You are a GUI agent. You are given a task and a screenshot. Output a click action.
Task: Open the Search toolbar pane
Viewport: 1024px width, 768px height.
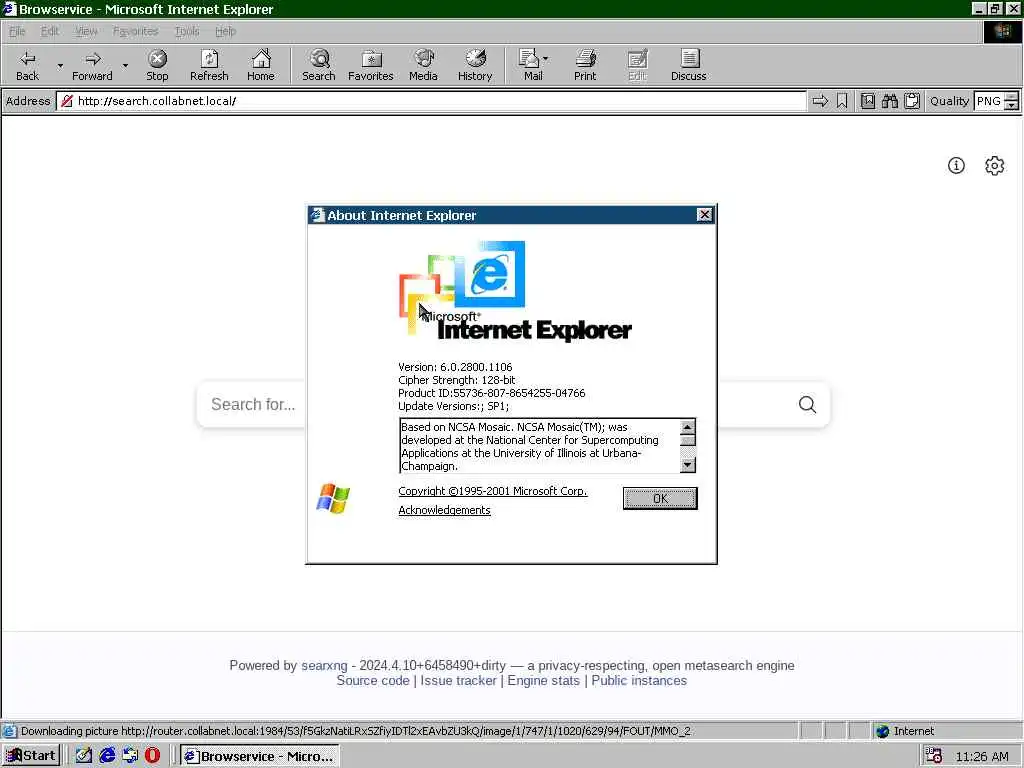(x=319, y=65)
